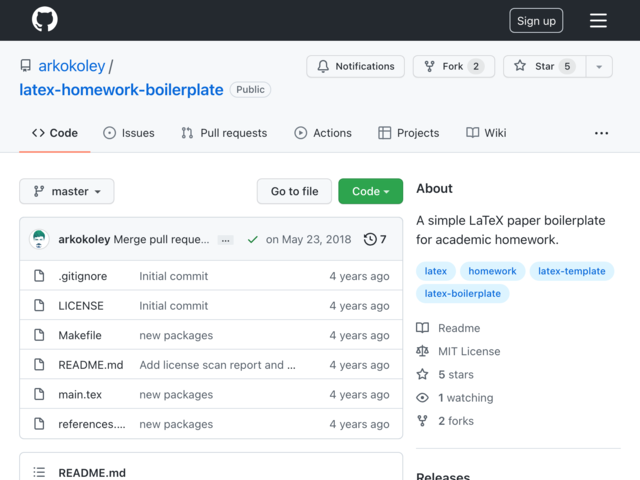Open the new packages commit for references

coord(176,424)
